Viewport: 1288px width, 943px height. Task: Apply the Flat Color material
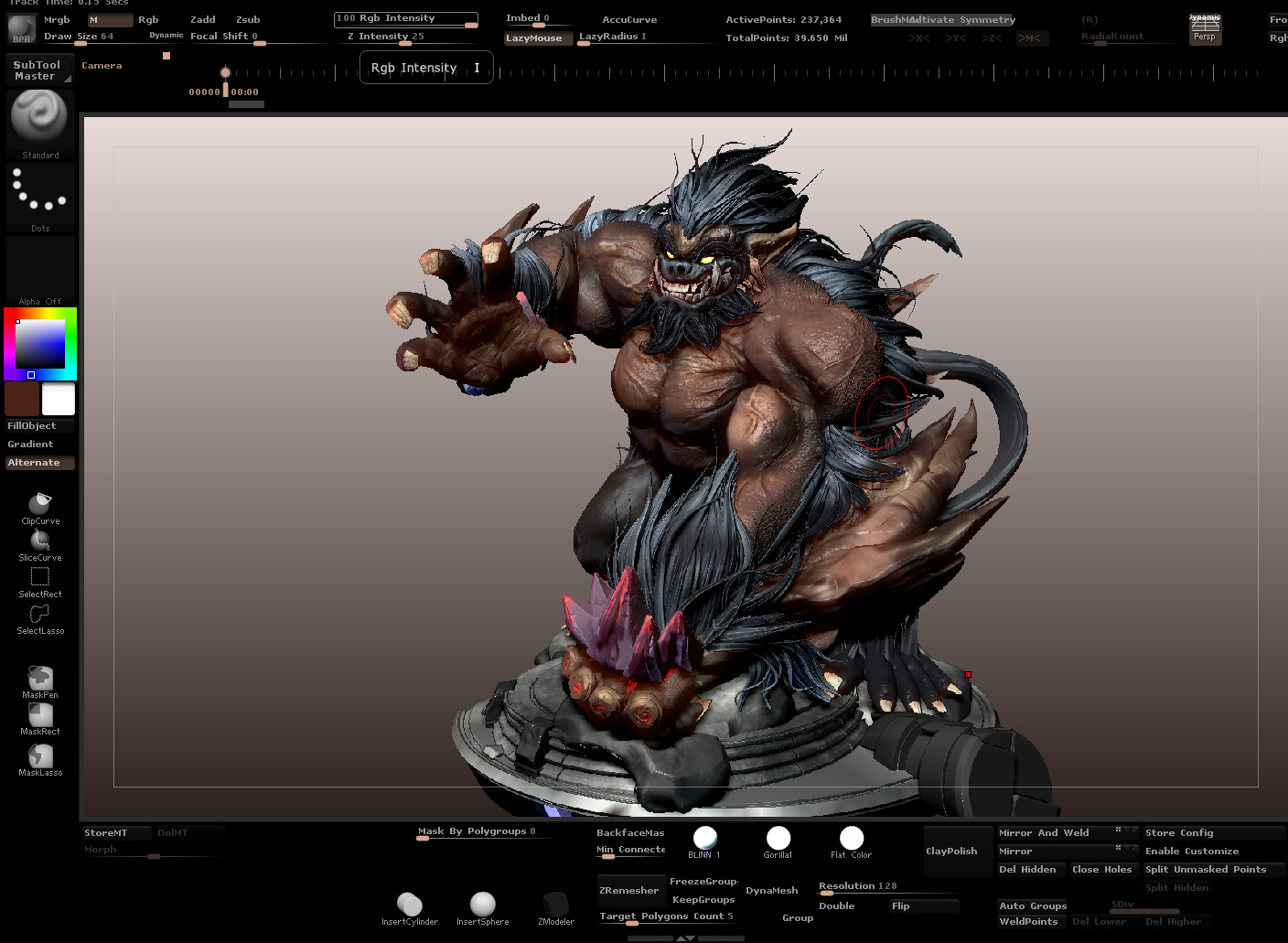click(x=851, y=842)
